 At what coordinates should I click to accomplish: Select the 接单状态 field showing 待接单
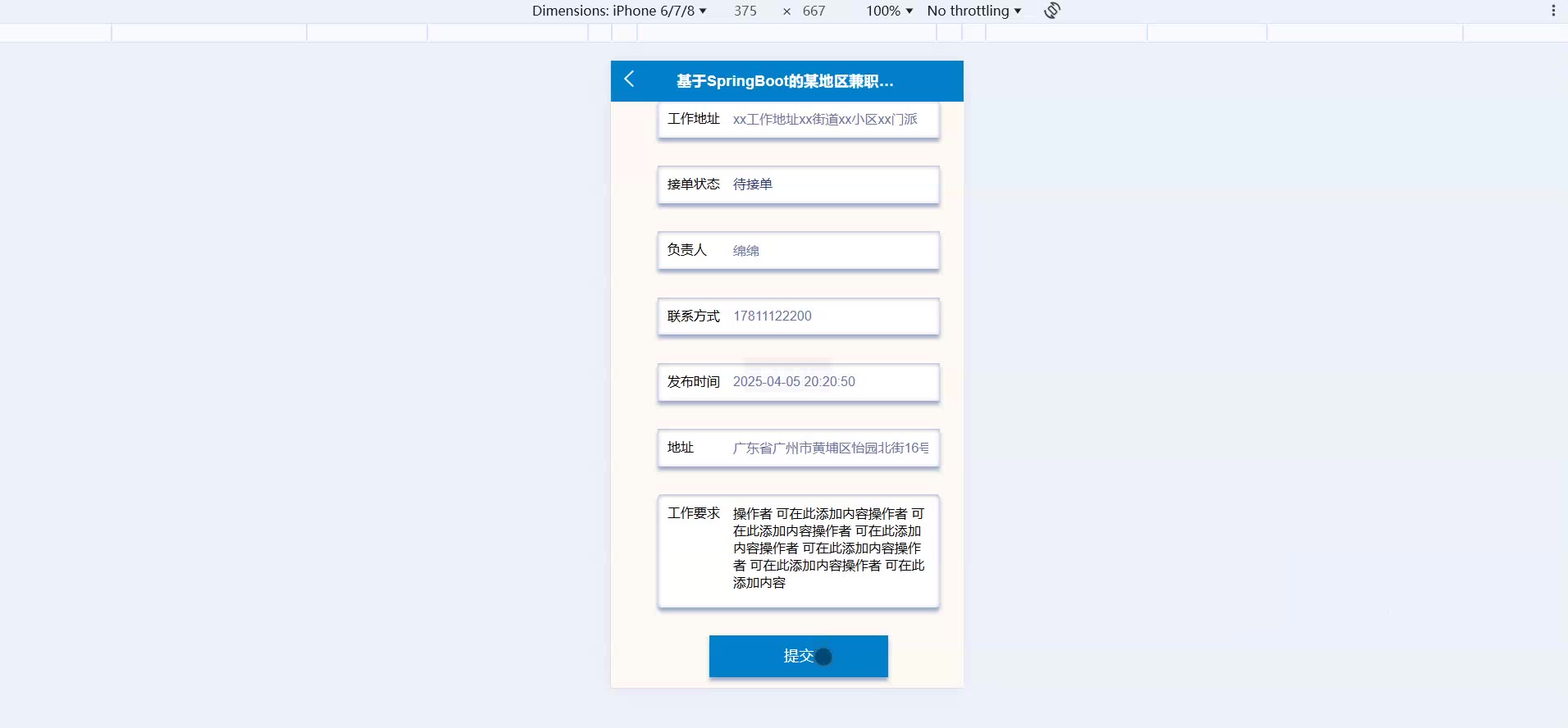tap(831, 184)
